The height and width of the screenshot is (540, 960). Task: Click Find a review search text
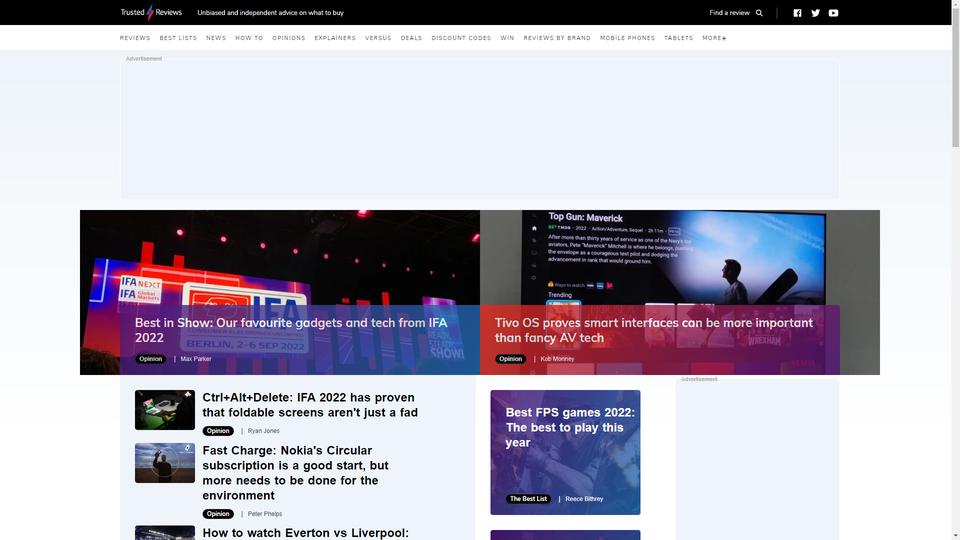click(x=729, y=13)
